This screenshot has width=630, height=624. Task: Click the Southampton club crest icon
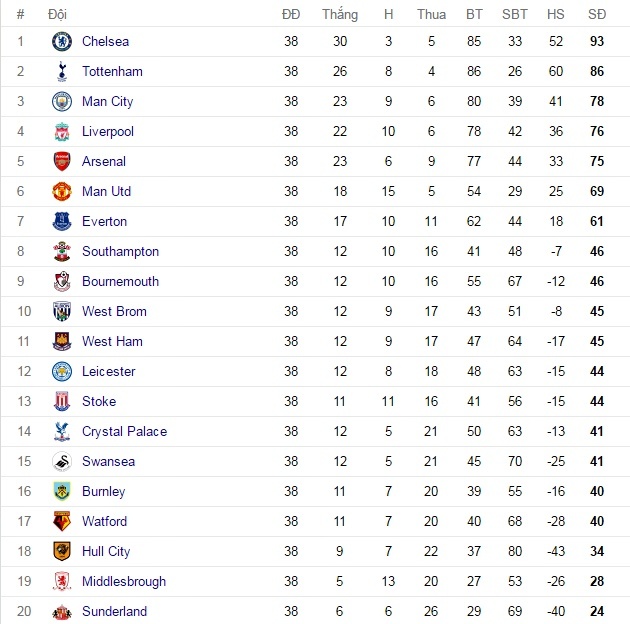62,252
